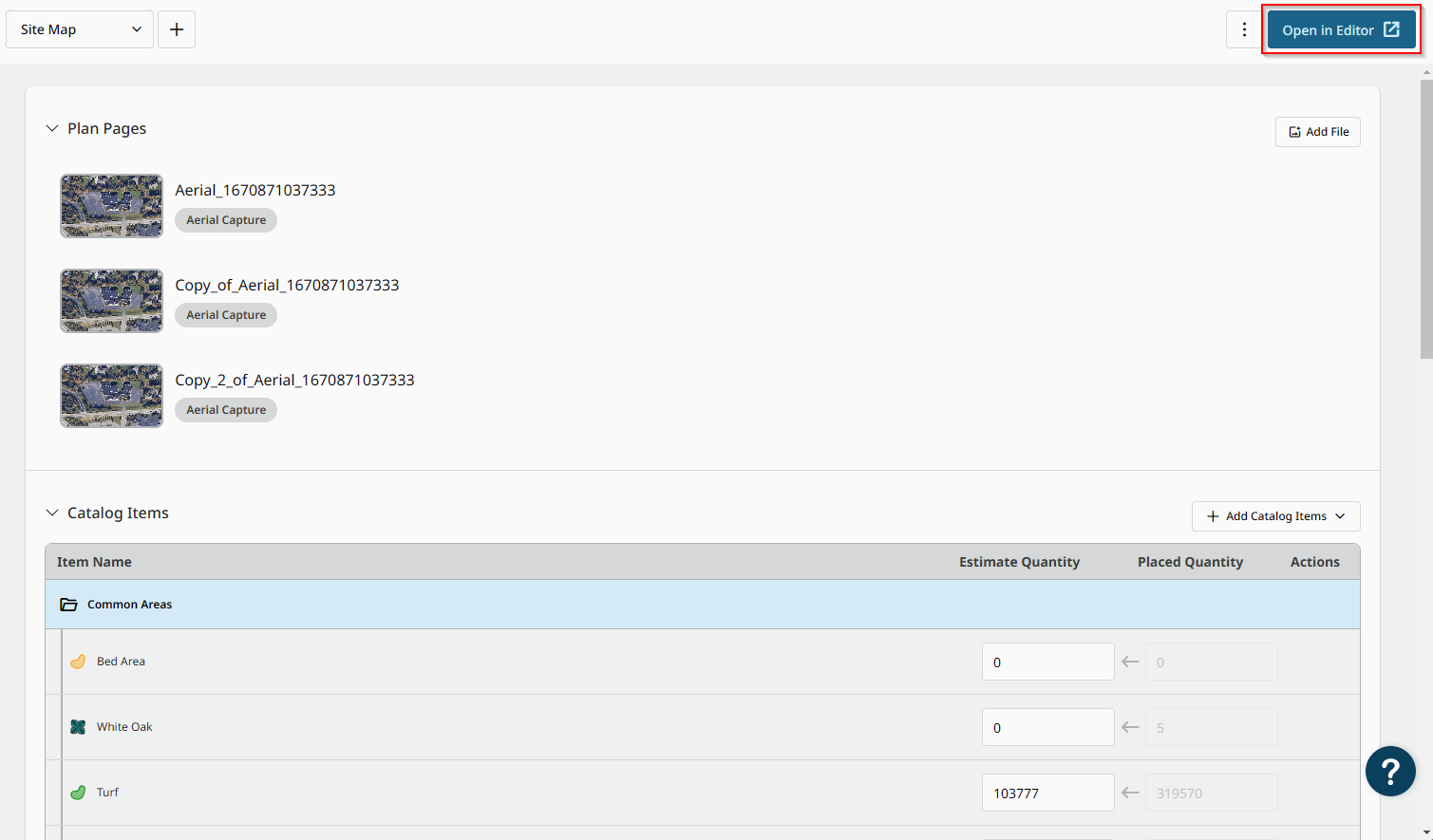Open the Add Catalog Items dropdown
Screen dimensions: 1433x840
click(1275, 516)
